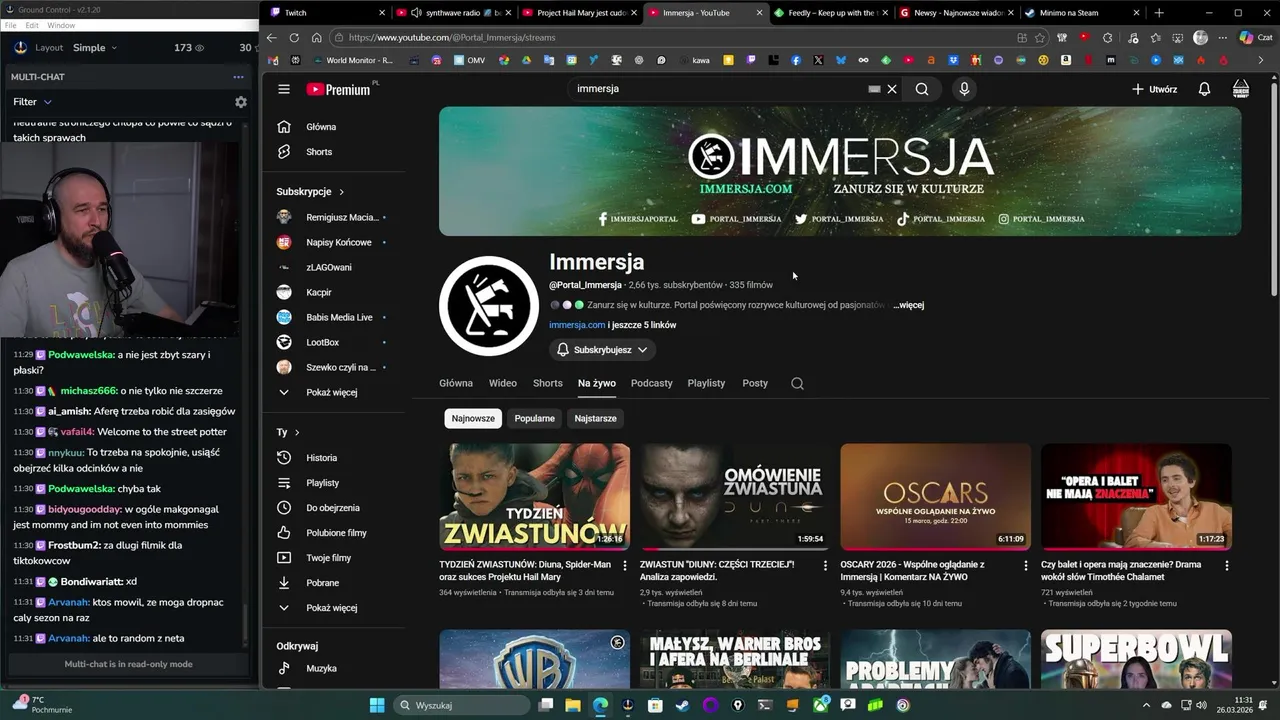Clear the immersja search text

(x=892, y=89)
